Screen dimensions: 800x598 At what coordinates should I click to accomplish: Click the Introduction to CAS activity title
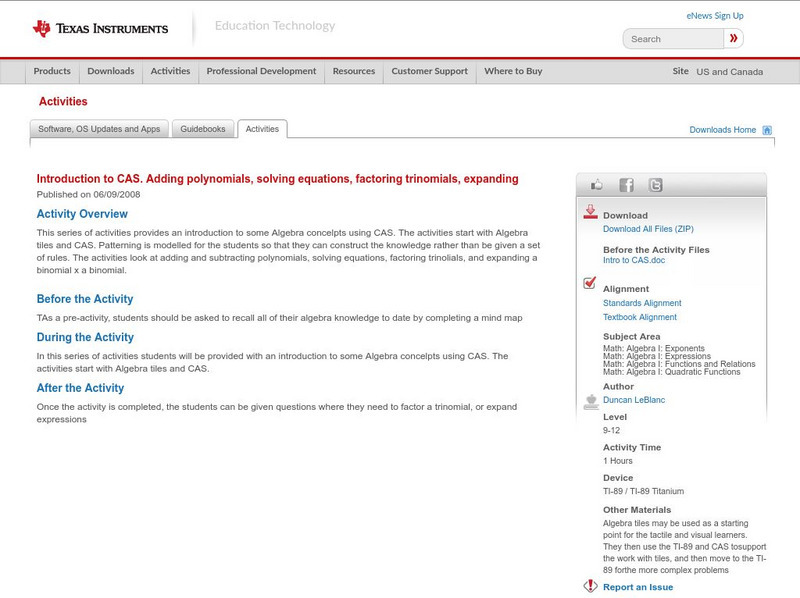point(278,179)
